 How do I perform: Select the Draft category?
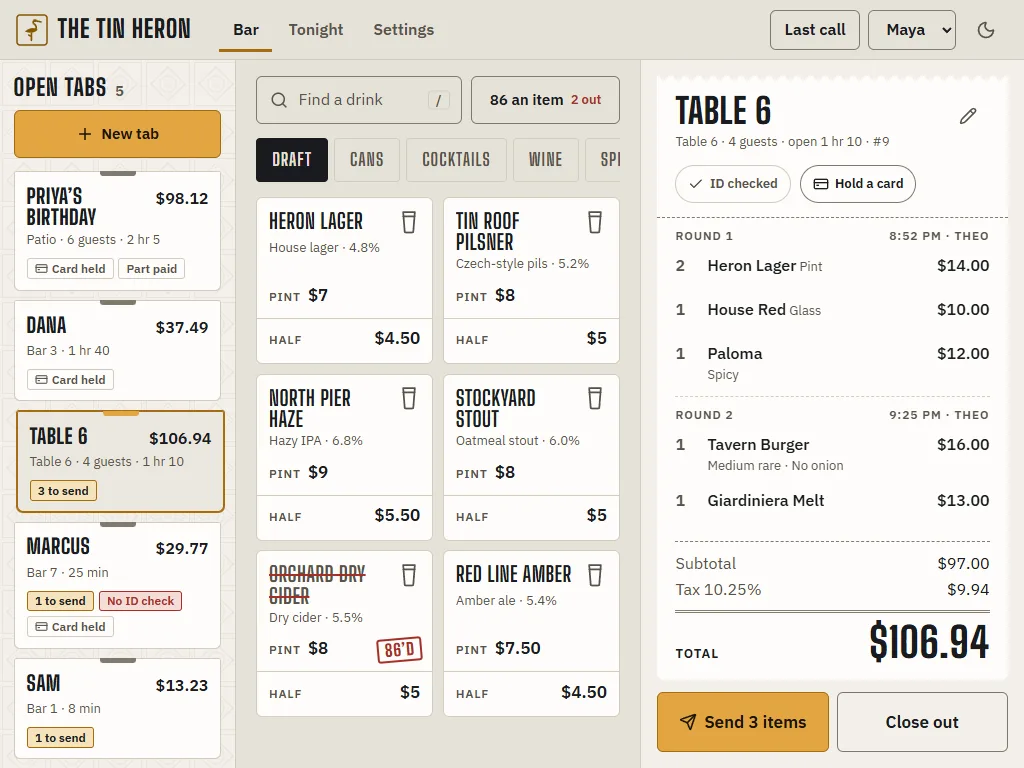point(292,160)
